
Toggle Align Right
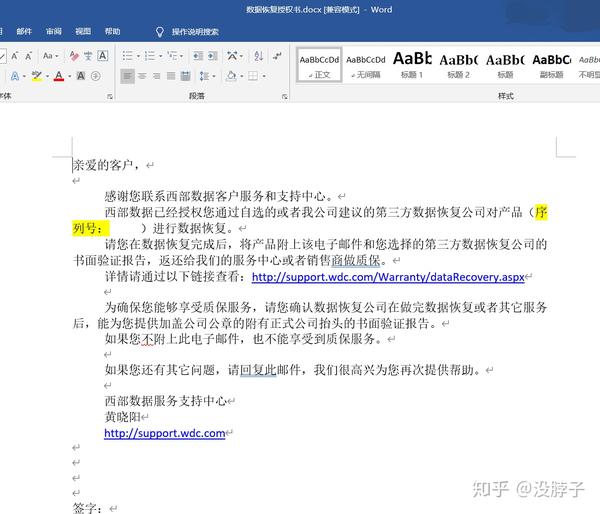coord(157,76)
